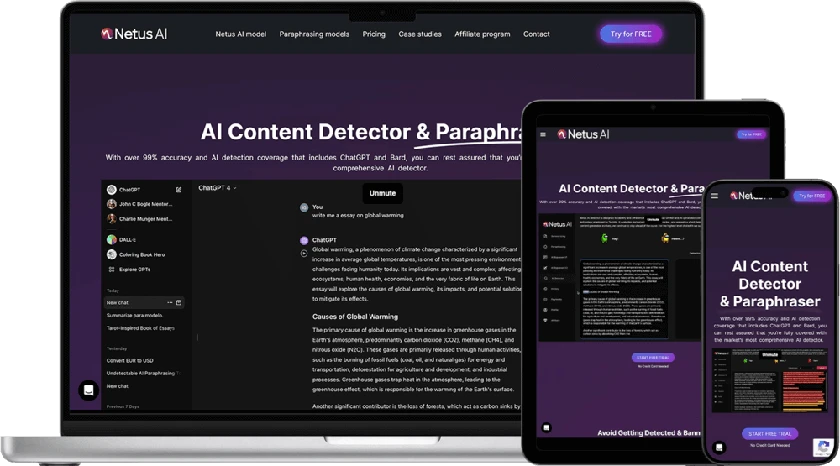
Task: Open Case studies in the top navigation
Action: pyautogui.click(x=420, y=34)
